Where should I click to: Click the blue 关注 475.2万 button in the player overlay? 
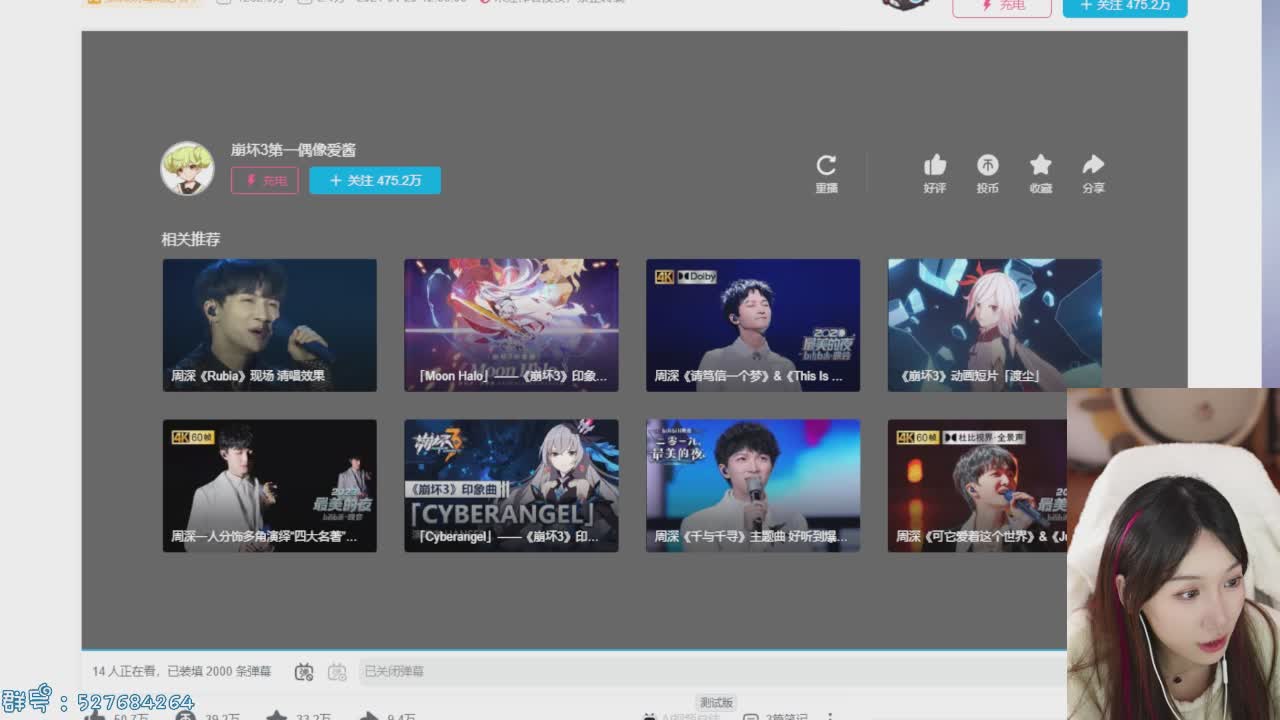pyautogui.click(x=375, y=180)
